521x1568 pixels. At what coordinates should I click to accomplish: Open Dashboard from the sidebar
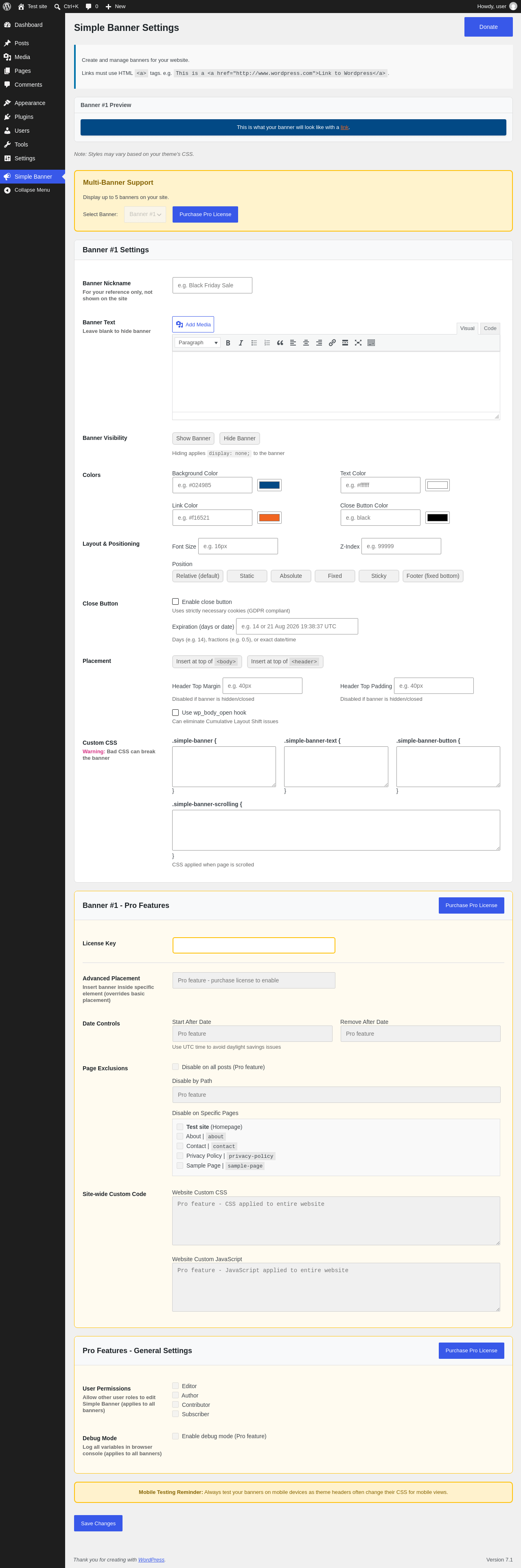32,25
